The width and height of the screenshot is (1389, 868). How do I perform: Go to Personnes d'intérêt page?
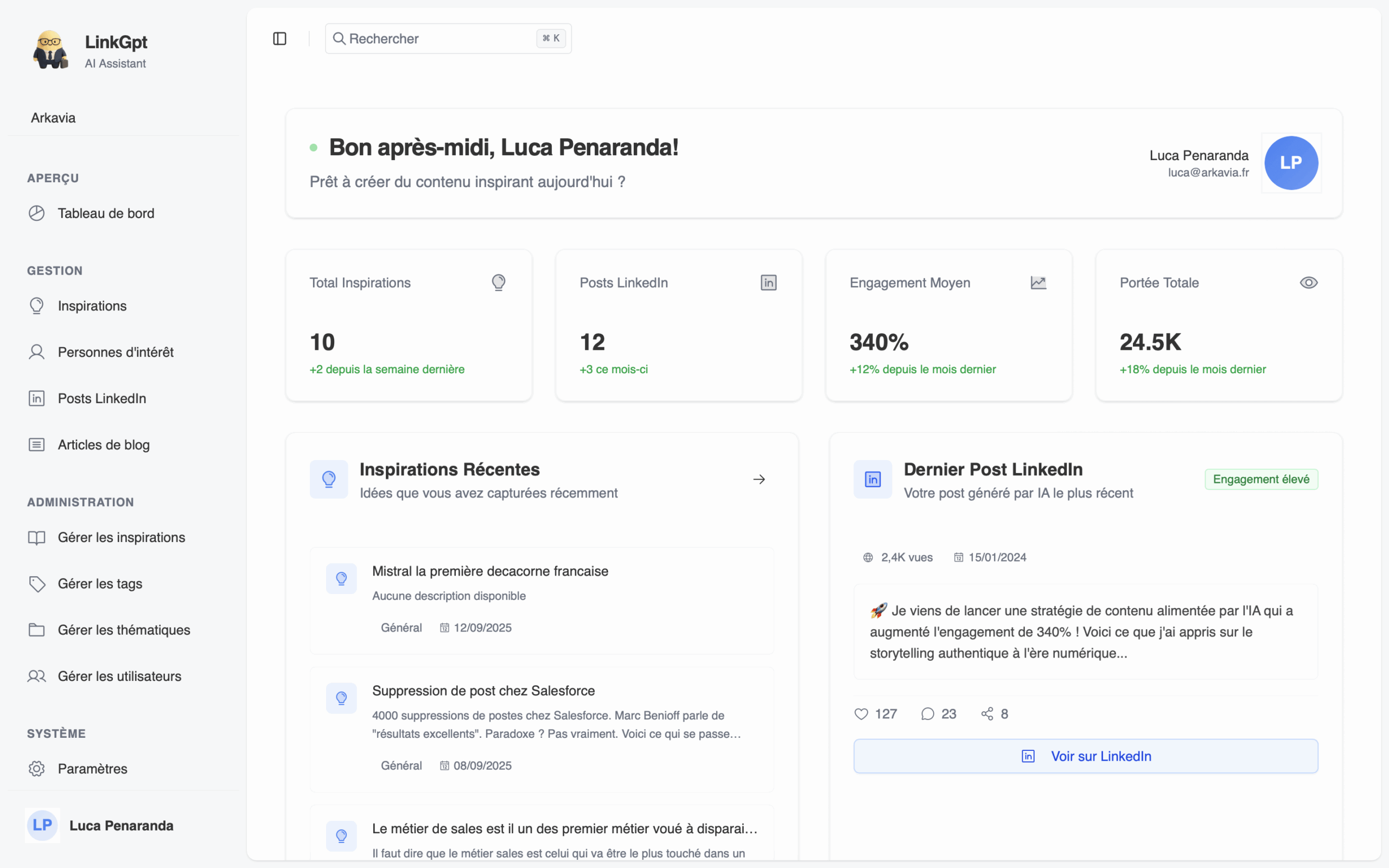[116, 352]
